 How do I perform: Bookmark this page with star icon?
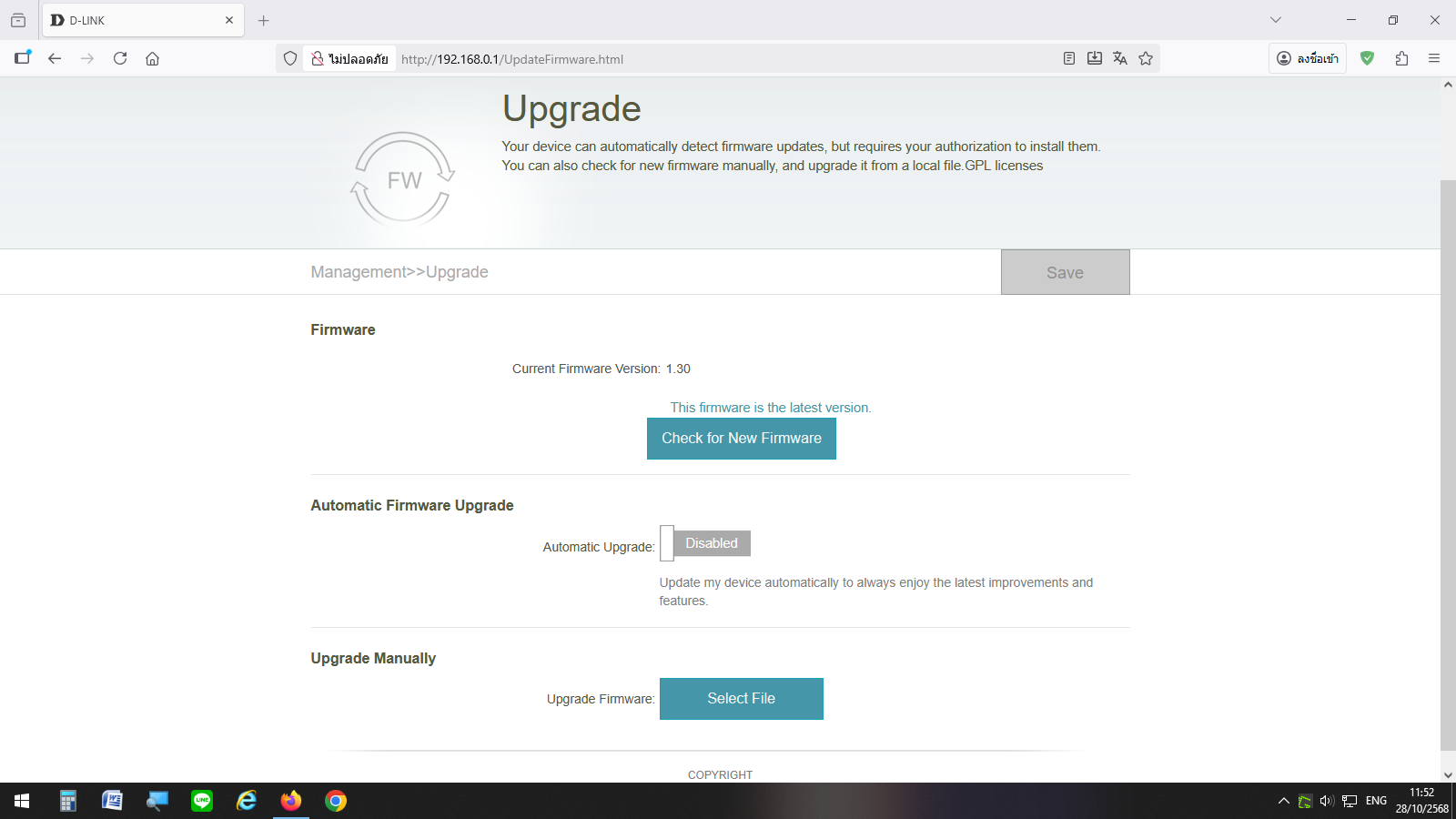(1146, 58)
